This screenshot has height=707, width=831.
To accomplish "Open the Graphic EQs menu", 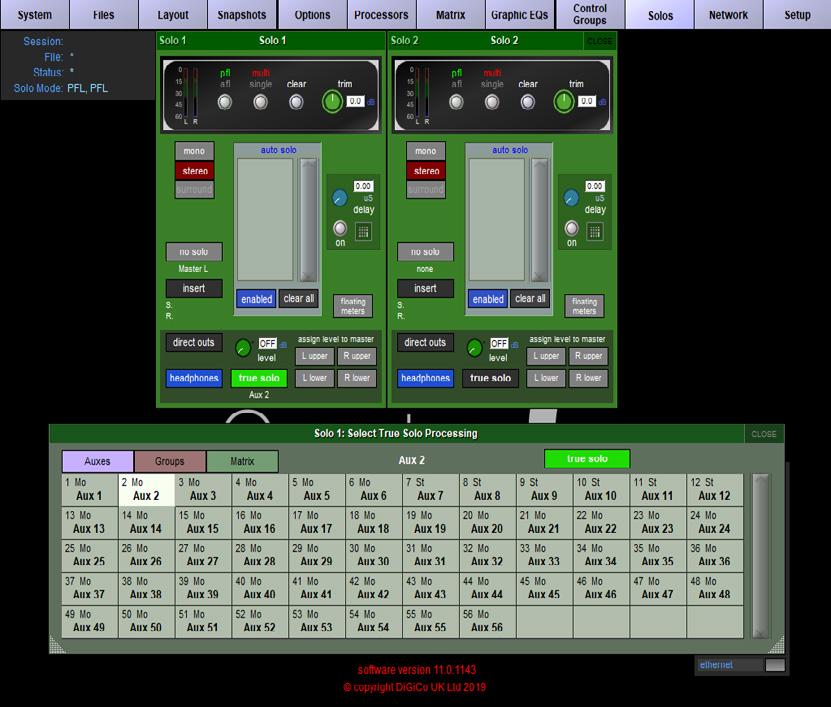I will tap(519, 14).
